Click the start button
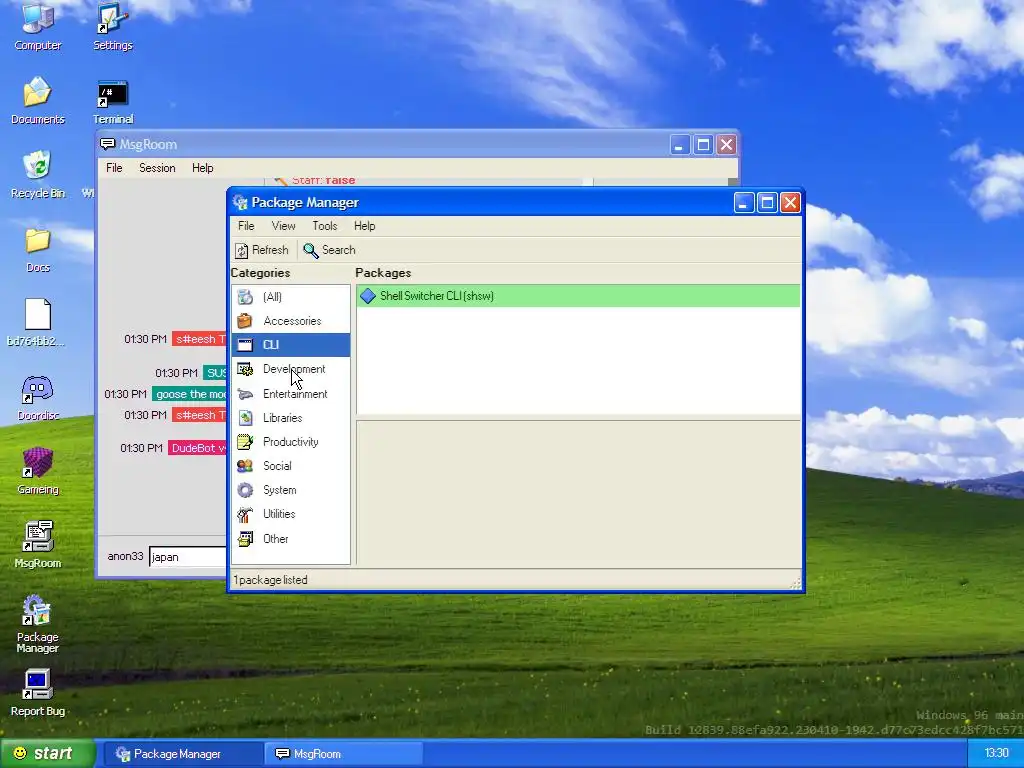Image resolution: width=1024 pixels, height=768 pixels. click(46, 754)
